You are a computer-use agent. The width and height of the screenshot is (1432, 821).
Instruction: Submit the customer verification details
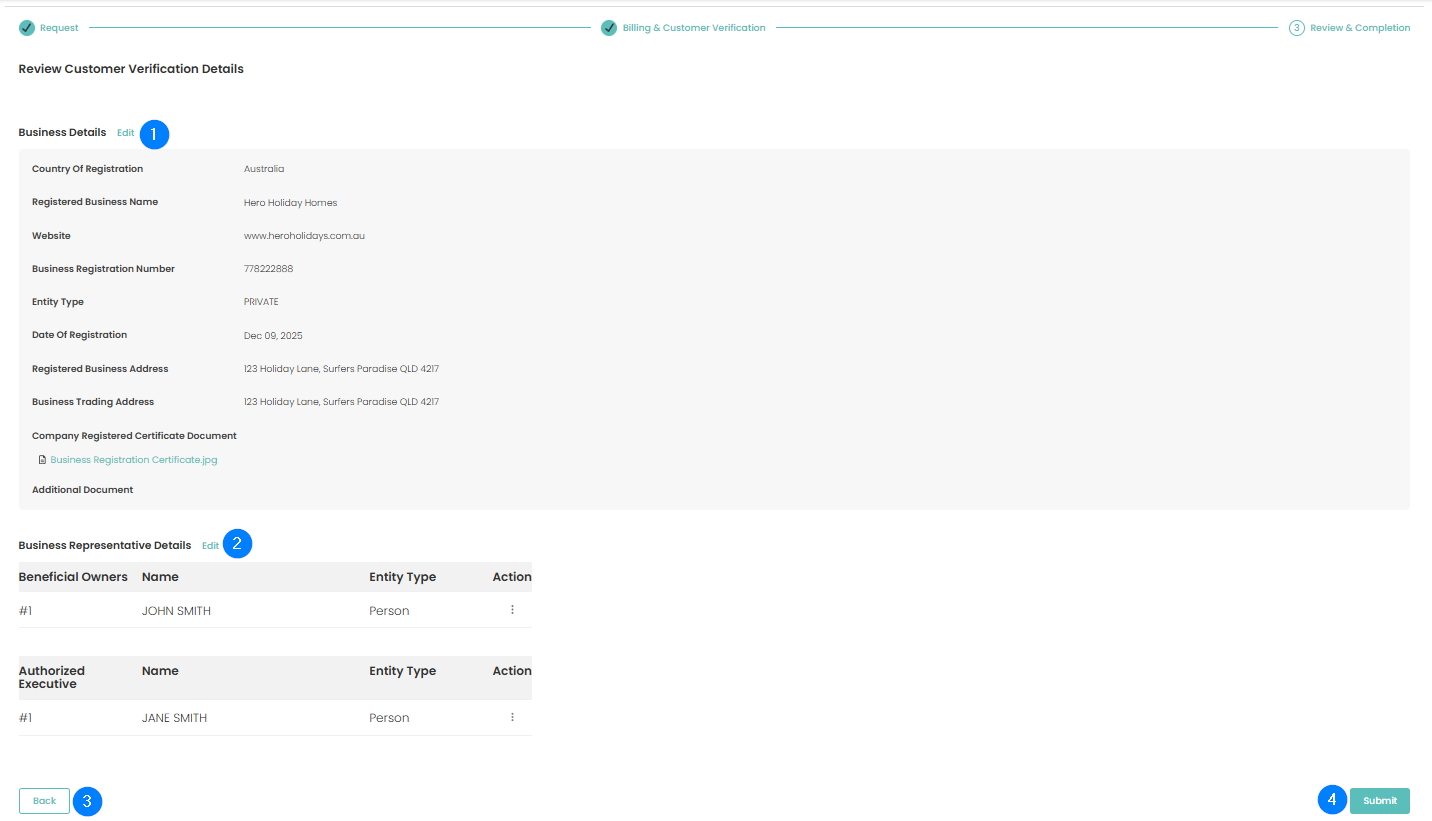point(1379,801)
